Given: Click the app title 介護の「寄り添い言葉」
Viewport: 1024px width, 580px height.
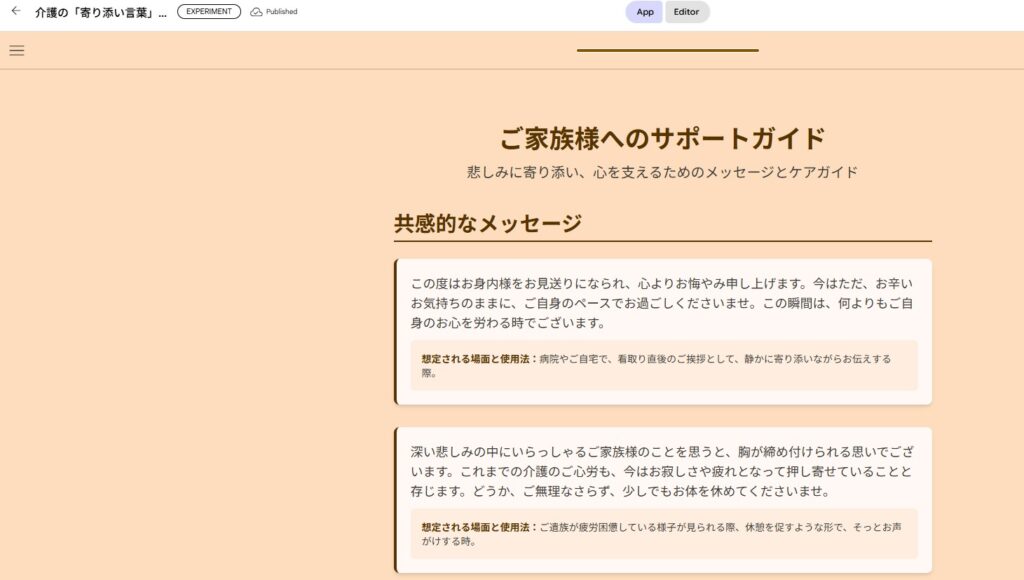Looking at the screenshot, I should 100,12.
